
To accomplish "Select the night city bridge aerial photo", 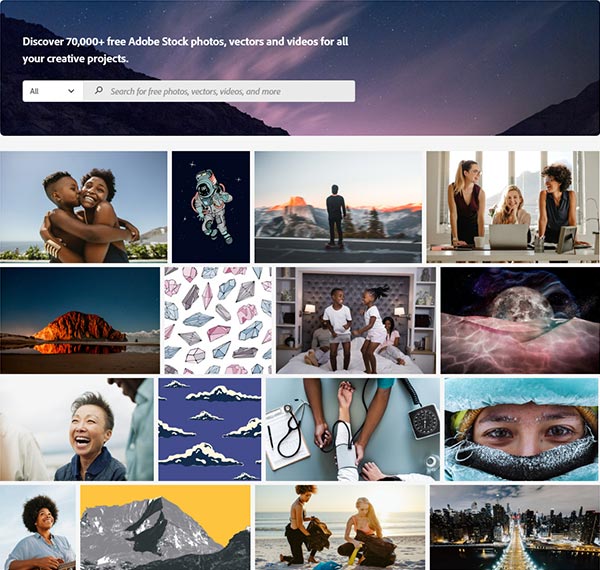I will (515, 528).
